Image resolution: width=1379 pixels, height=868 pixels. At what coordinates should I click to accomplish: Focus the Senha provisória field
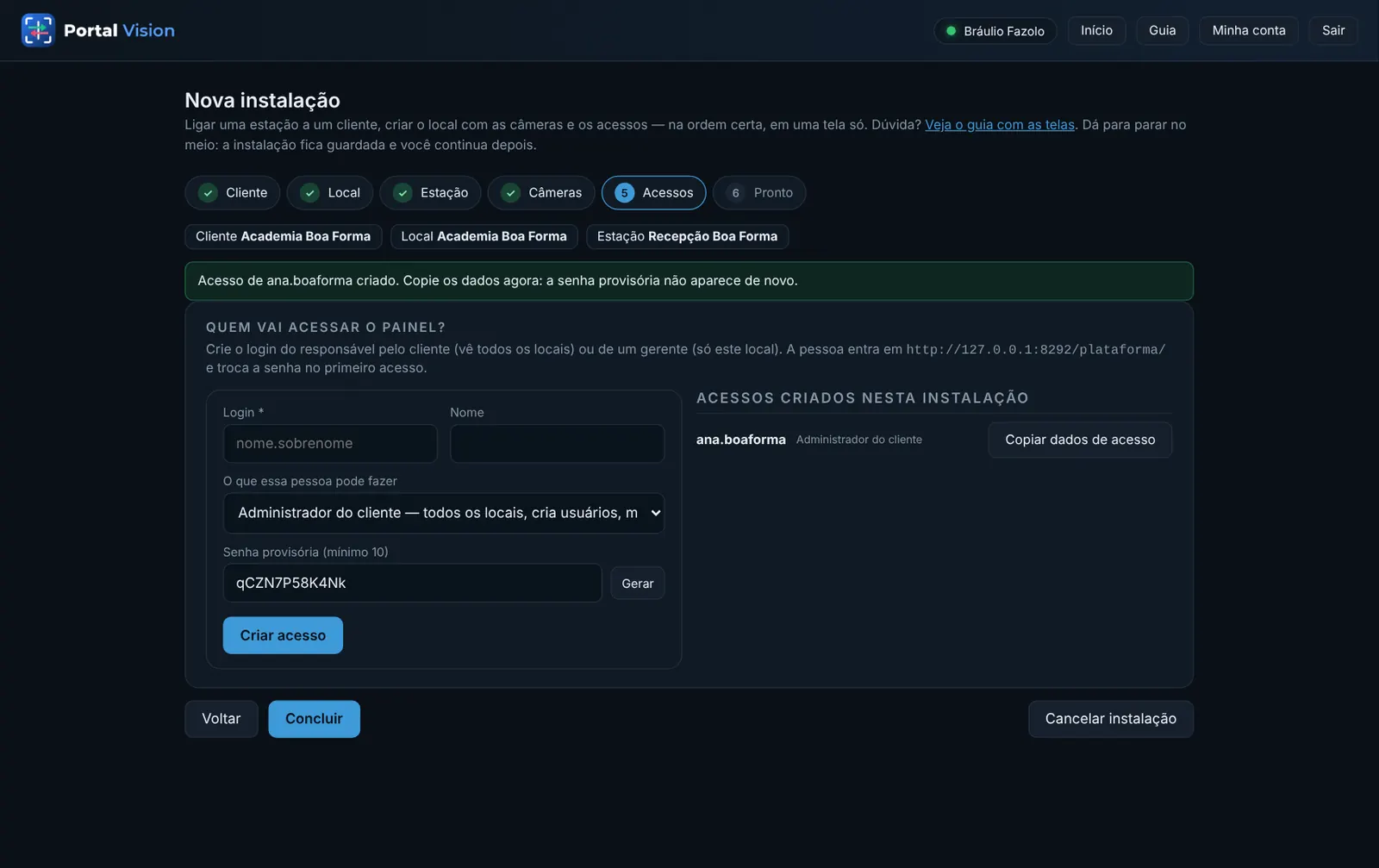(x=412, y=583)
